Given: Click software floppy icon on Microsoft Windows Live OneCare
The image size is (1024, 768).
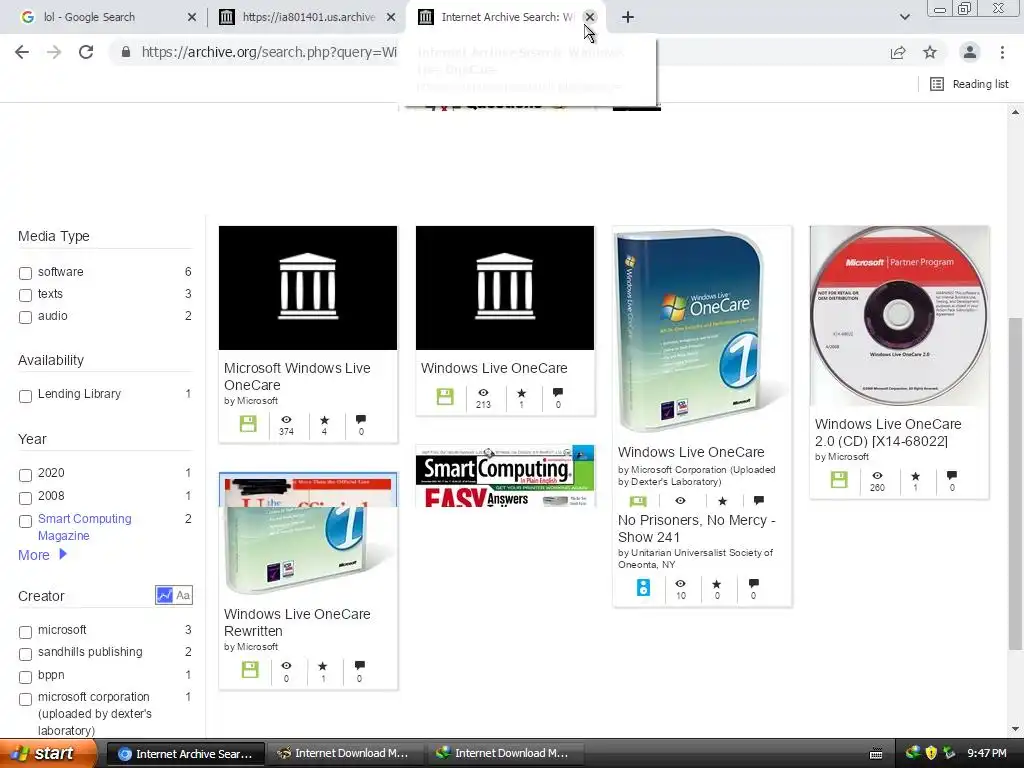Looking at the screenshot, I should (x=248, y=423).
